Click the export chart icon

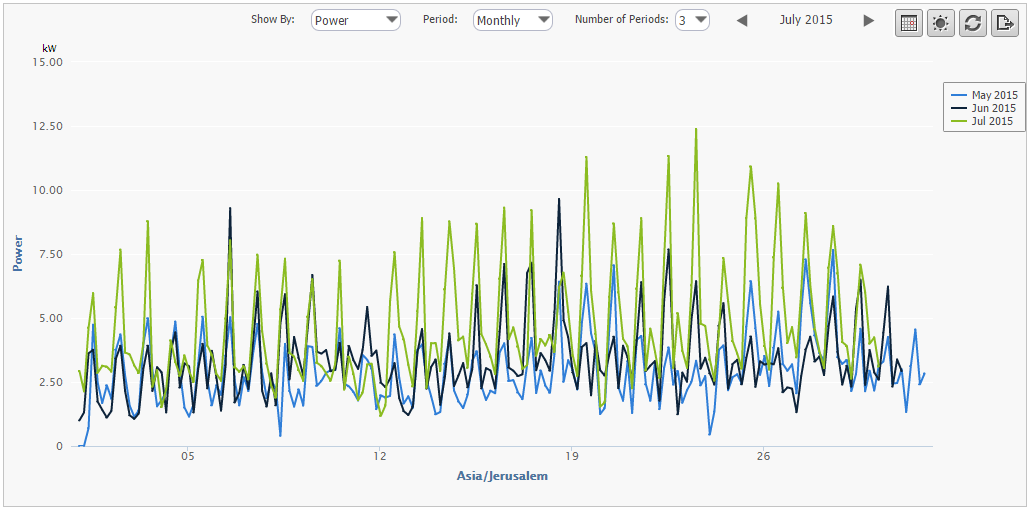(x=1004, y=24)
